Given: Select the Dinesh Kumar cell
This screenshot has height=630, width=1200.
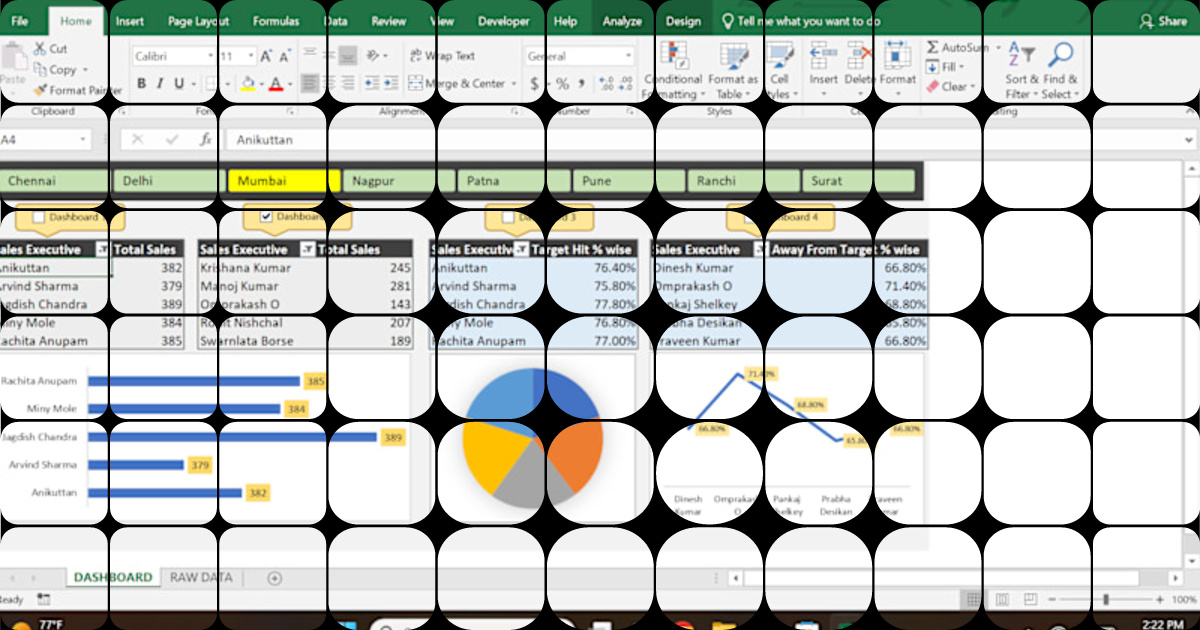Looking at the screenshot, I should [x=708, y=268].
